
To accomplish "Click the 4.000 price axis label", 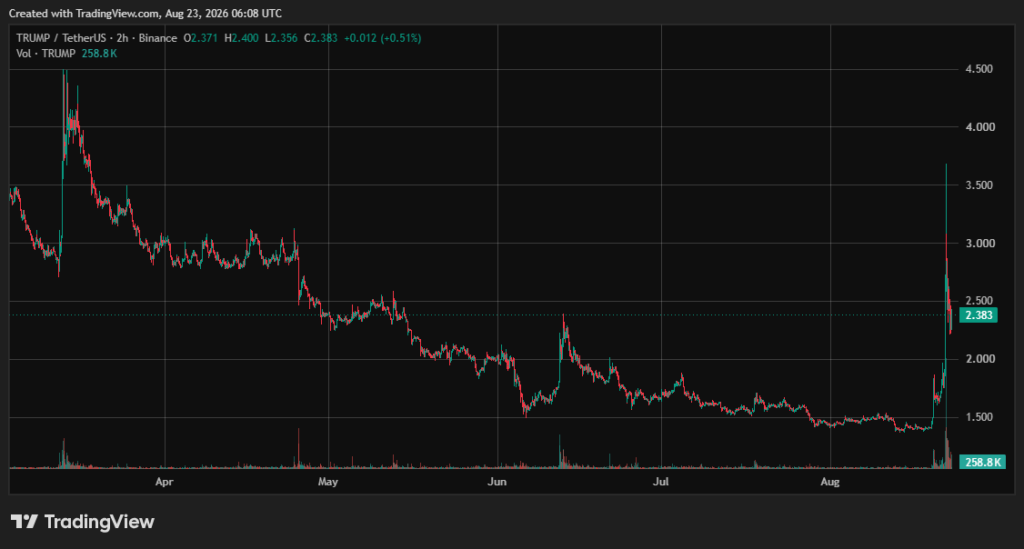I will (x=980, y=127).
